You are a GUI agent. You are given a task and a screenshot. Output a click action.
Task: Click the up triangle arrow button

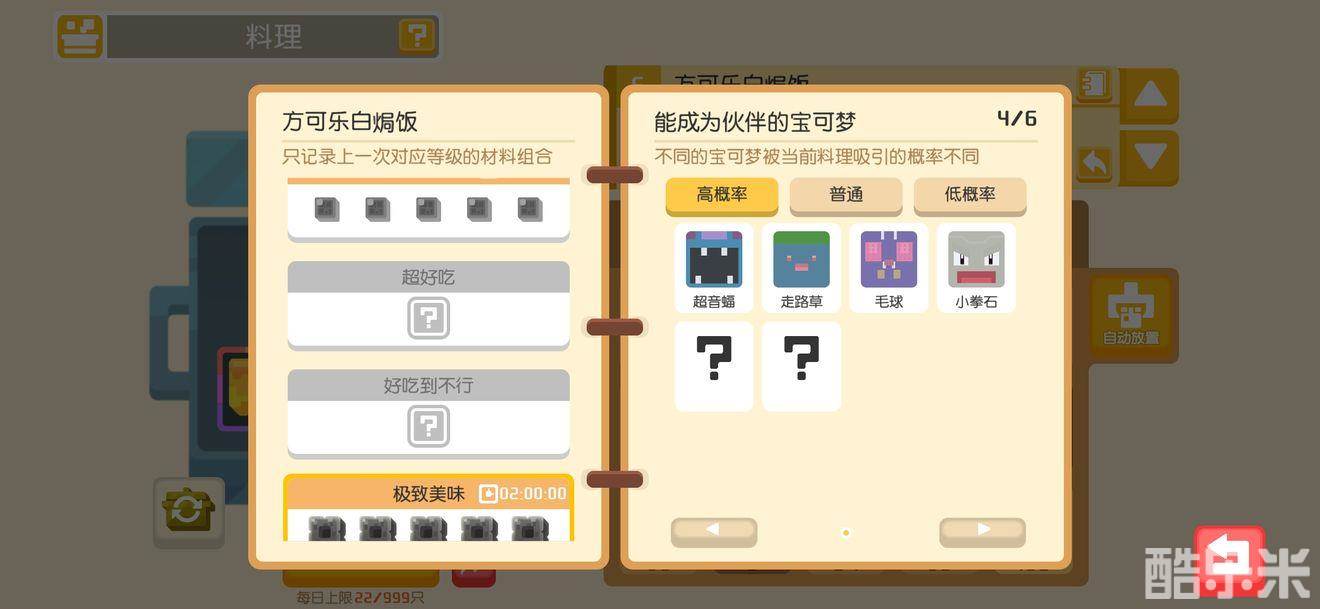click(x=1150, y=96)
